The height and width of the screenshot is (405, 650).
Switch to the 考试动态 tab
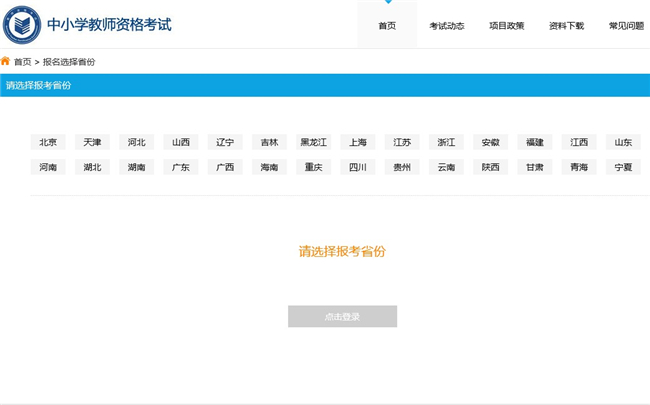[446, 26]
